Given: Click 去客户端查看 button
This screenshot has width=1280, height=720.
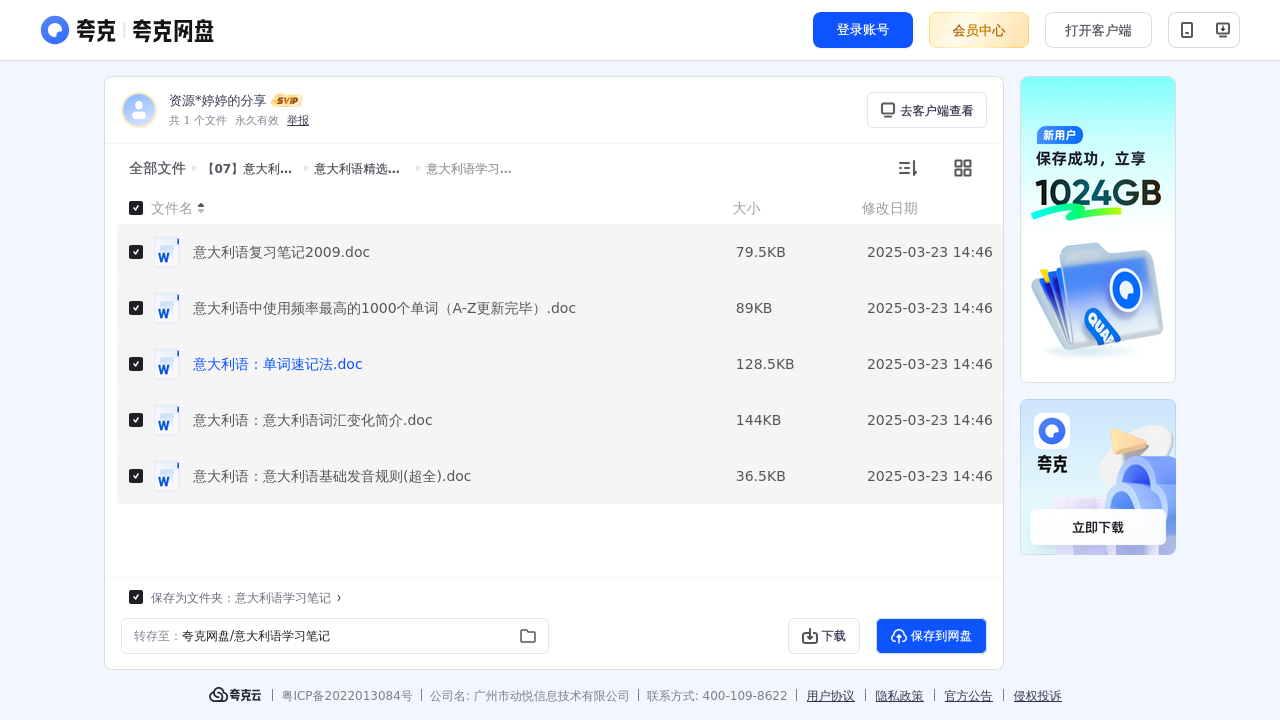Looking at the screenshot, I should click(x=927, y=110).
